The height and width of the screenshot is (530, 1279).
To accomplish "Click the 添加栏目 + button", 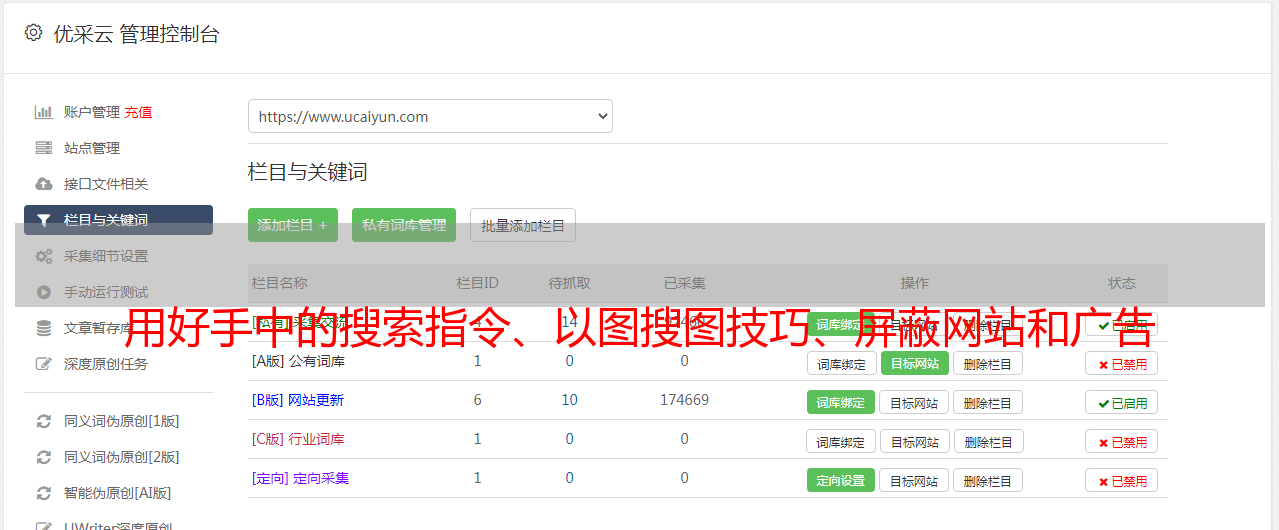I will (293, 225).
